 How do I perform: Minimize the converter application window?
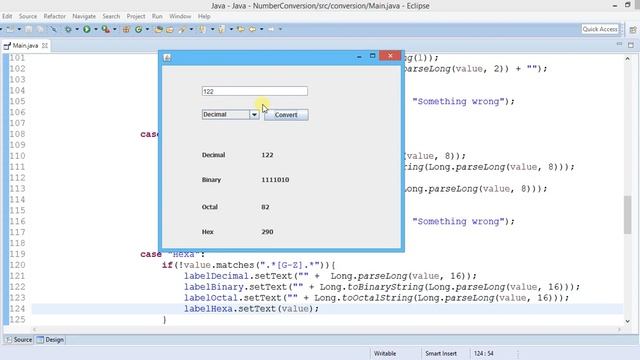pyautogui.click(x=359, y=56)
